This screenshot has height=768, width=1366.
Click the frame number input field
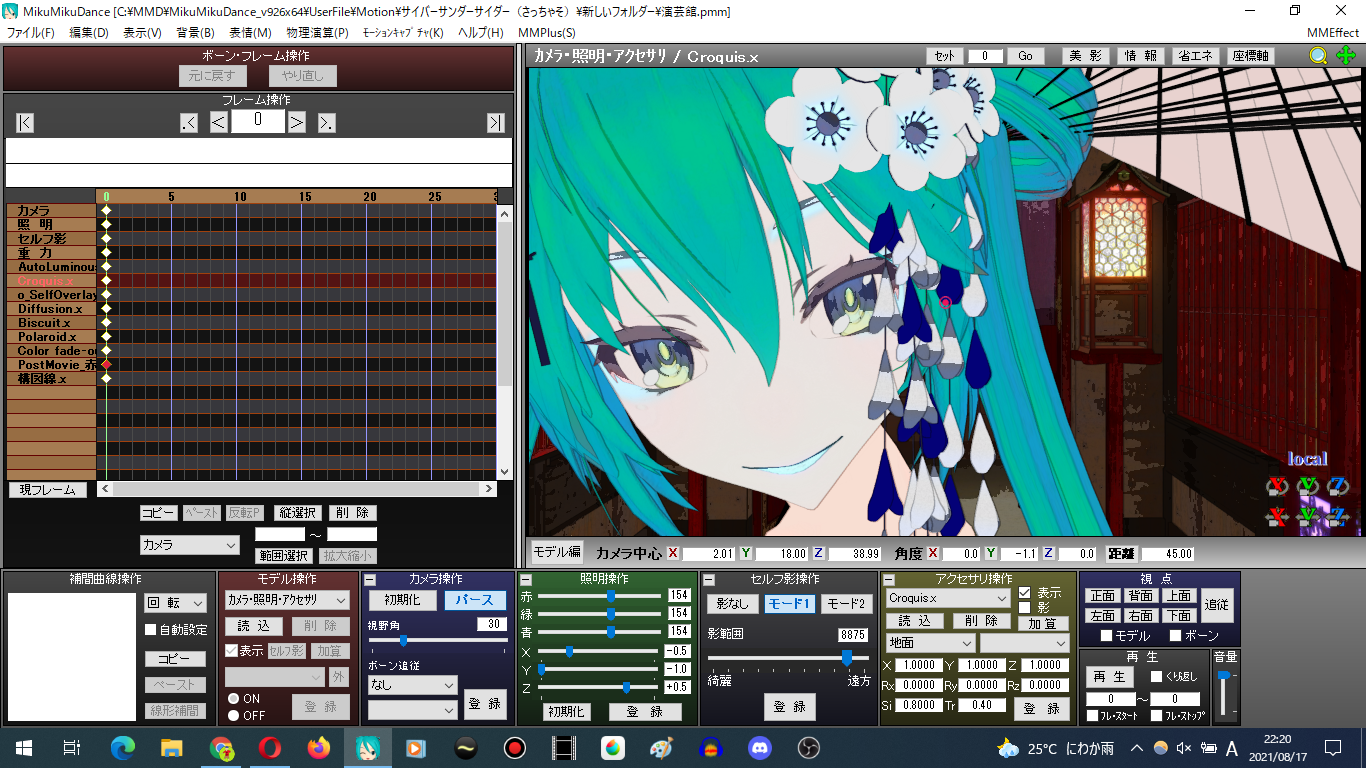[258, 122]
